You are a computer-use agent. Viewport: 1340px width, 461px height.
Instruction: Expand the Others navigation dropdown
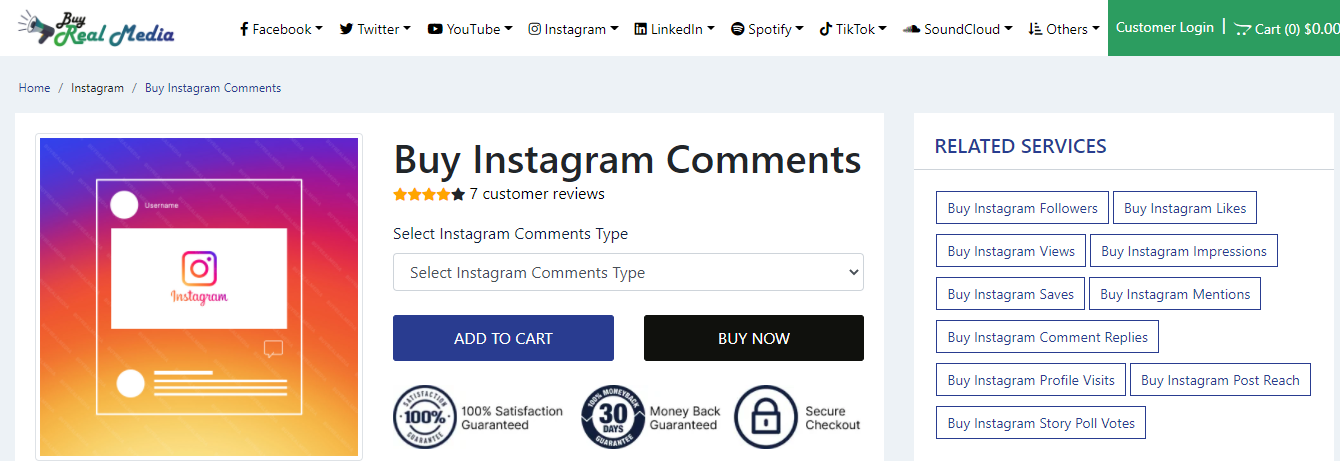point(1063,29)
